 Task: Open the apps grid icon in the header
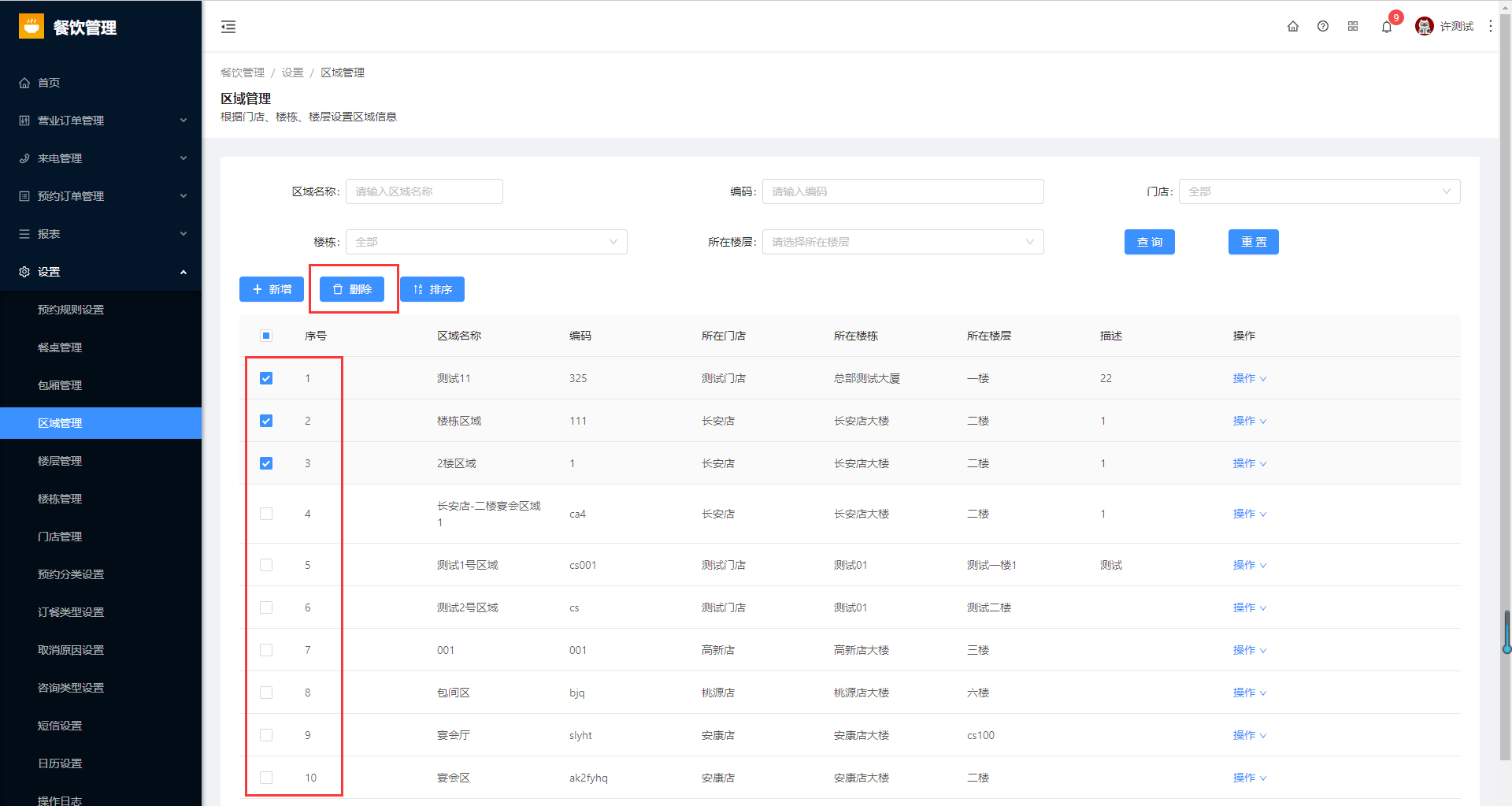(1353, 26)
